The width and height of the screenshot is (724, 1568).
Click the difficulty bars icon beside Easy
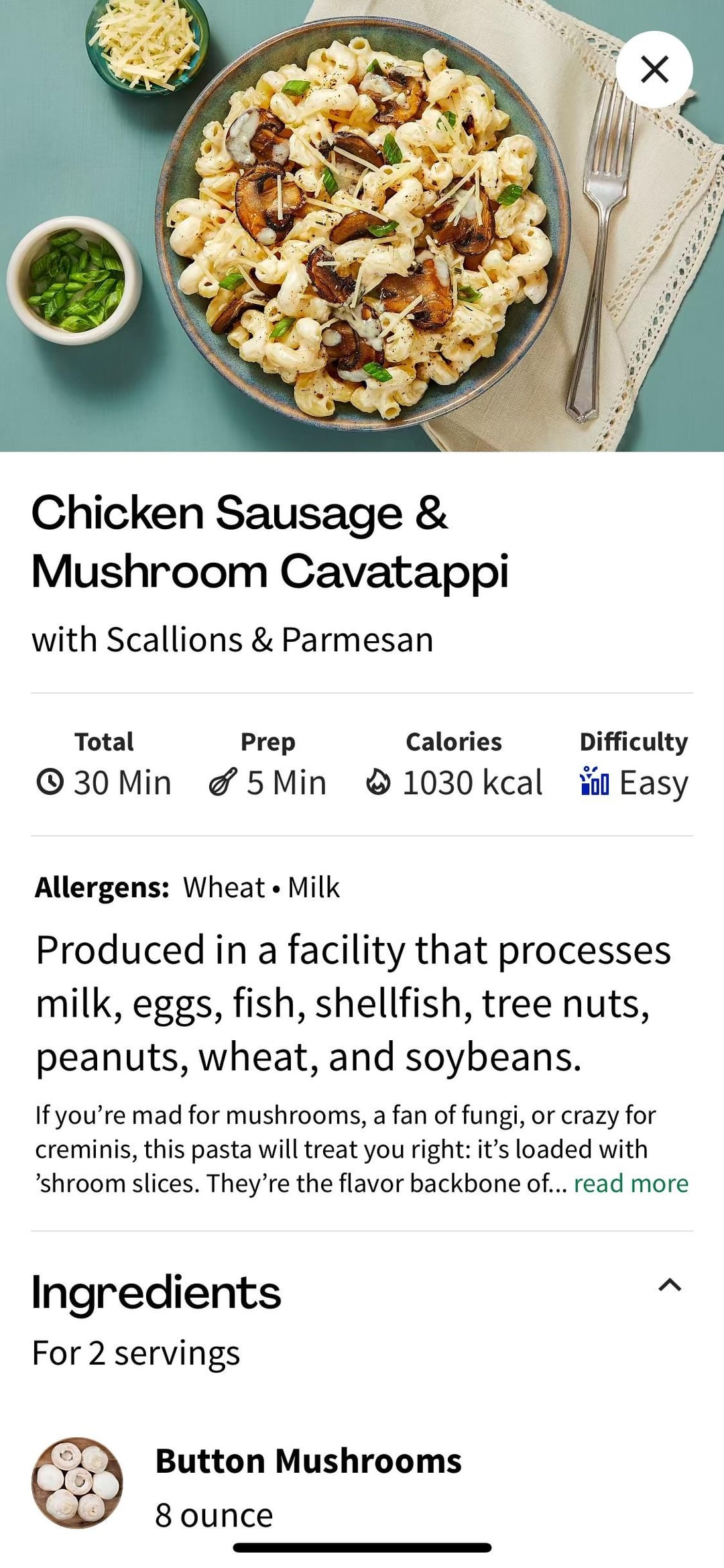(595, 781)
